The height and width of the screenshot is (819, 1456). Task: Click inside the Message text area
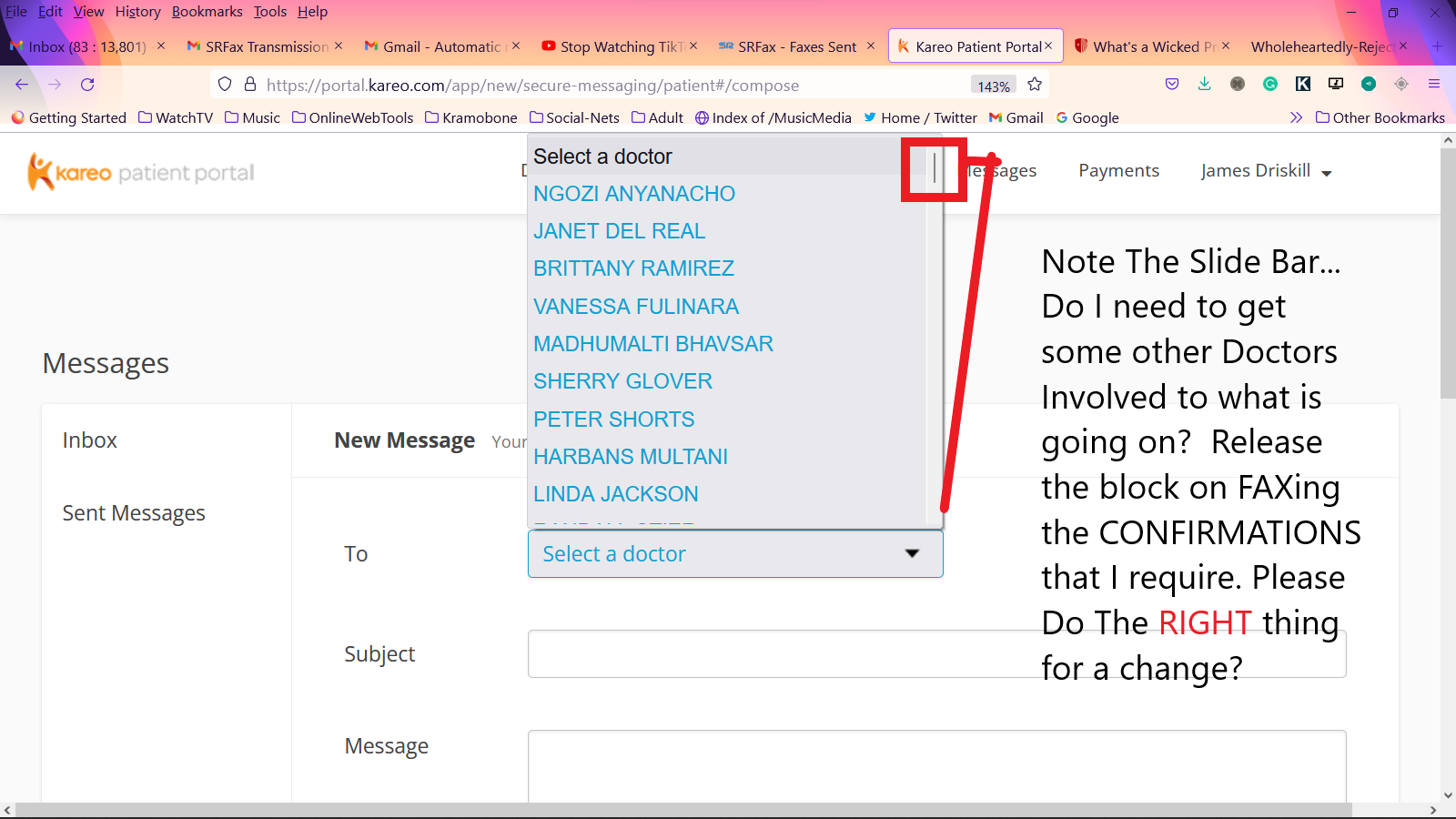[936, 766]
